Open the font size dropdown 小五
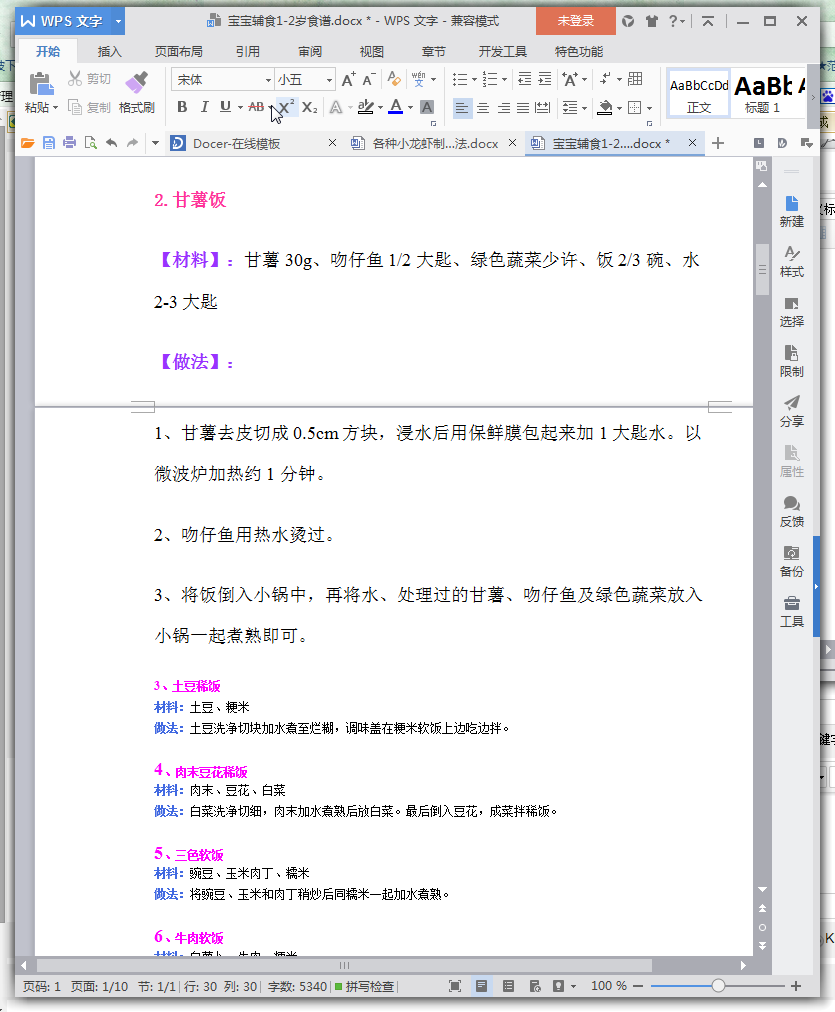This screenshot has width=835, height=1012. point(329,80)
